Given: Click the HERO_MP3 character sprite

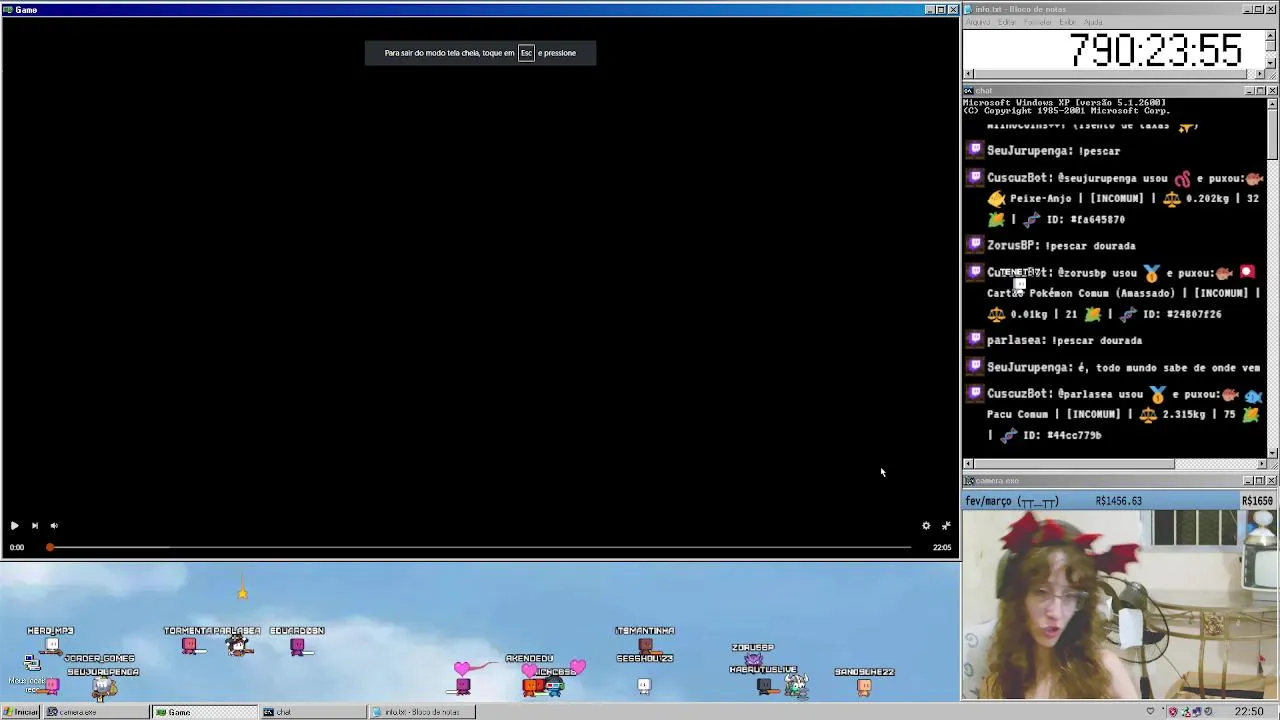Looking at the screenshot, I should pos(52,646).
